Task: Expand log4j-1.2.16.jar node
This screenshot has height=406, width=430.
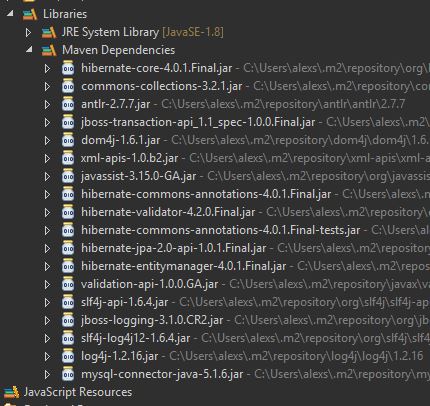Action: coord(47,356)
